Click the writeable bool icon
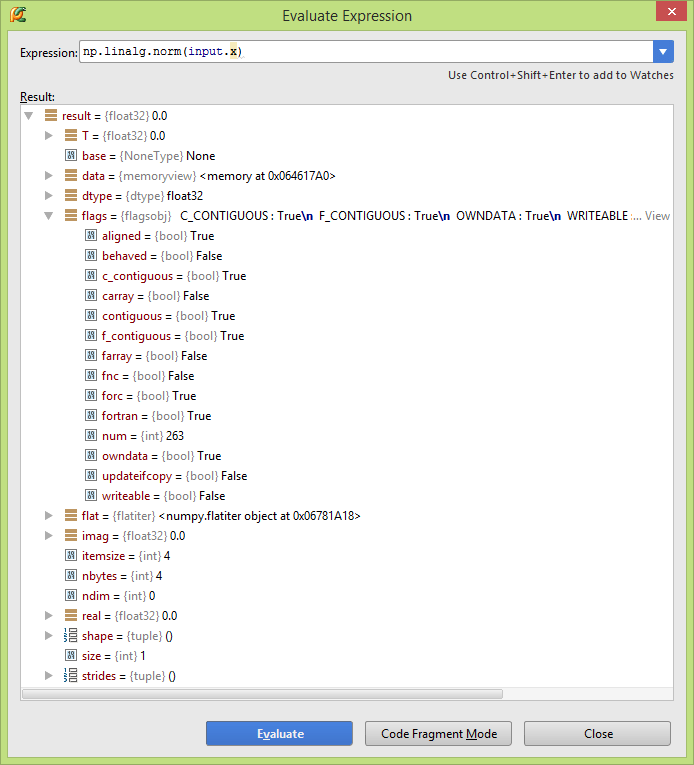The height and width of the screenshot is (765, 694). point(91,495)
